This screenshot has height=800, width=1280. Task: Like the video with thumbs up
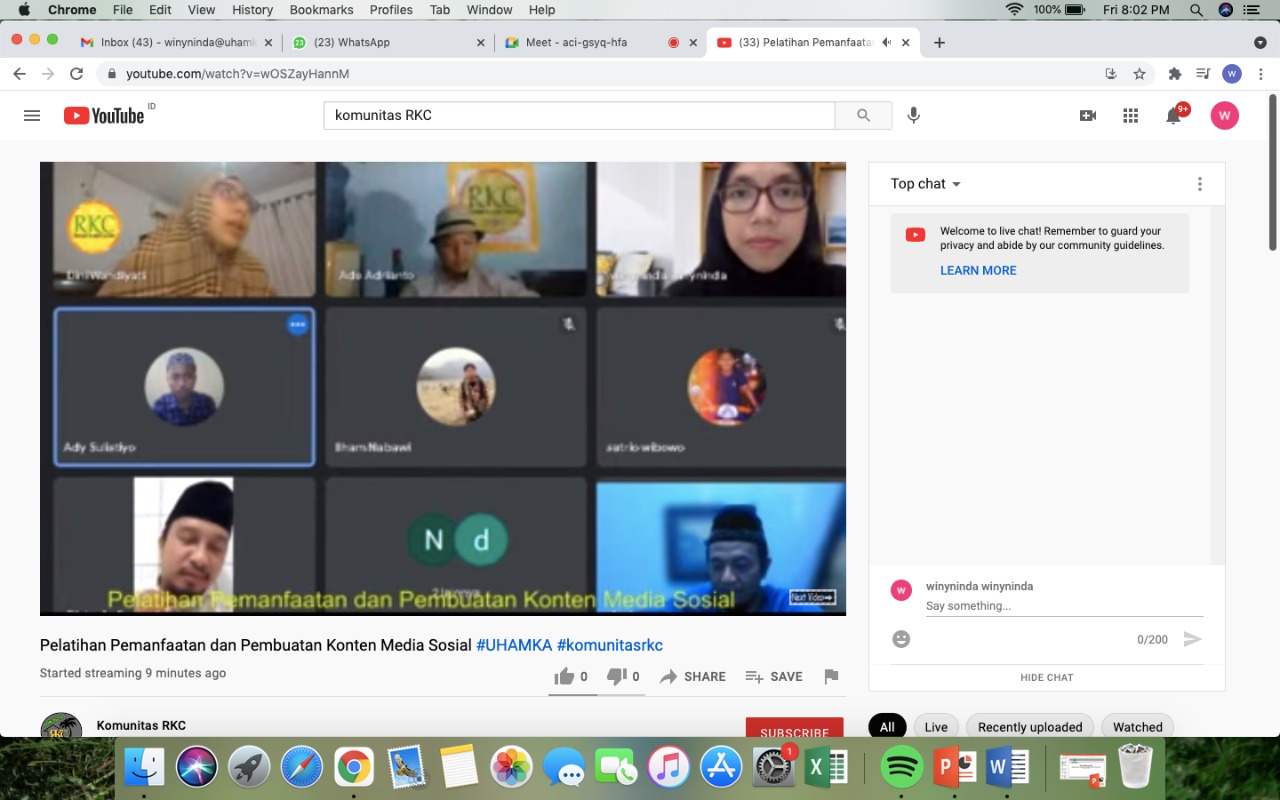click(x=565, y=677)
